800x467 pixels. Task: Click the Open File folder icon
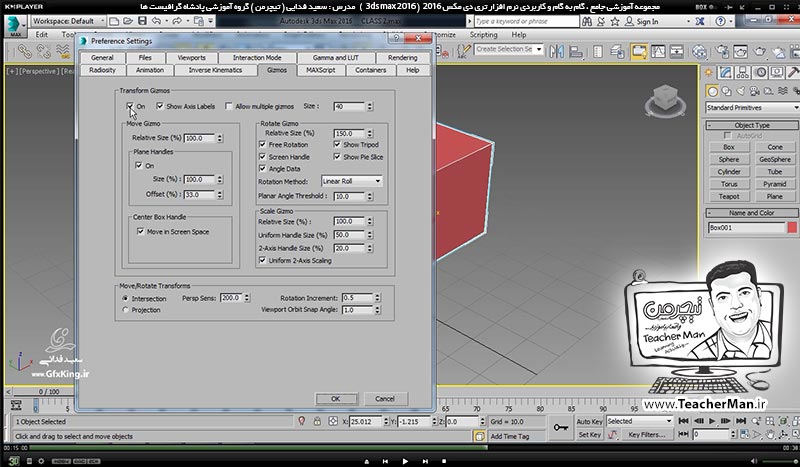click(x=128, y=21)
